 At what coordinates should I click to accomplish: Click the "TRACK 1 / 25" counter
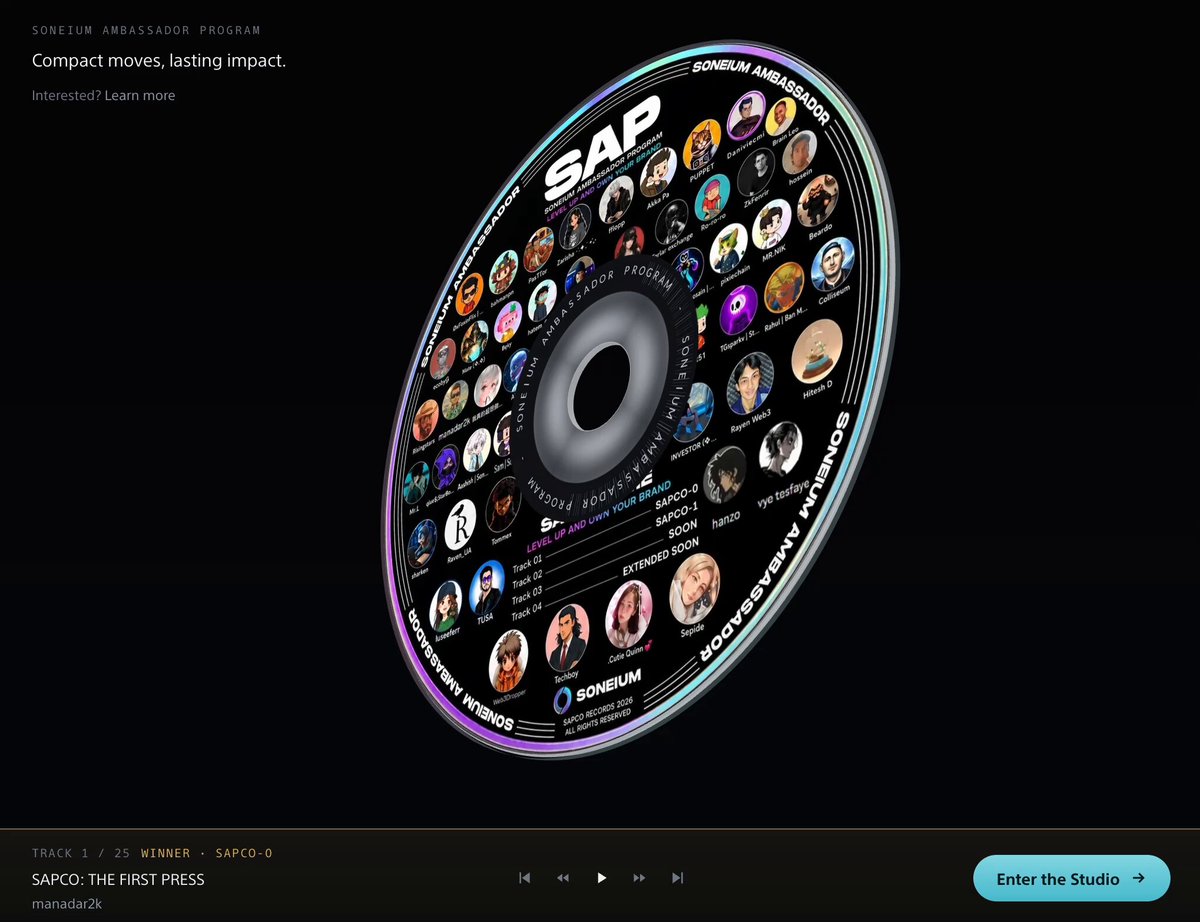coord(80,853)
